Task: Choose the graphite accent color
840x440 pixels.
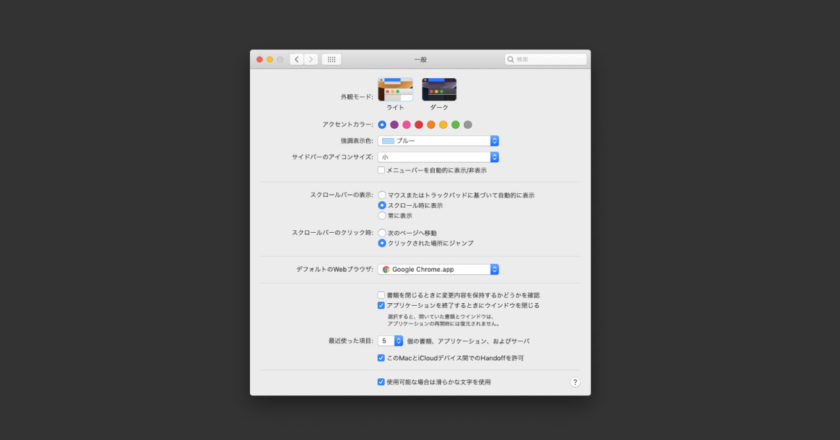Action: 468,125
